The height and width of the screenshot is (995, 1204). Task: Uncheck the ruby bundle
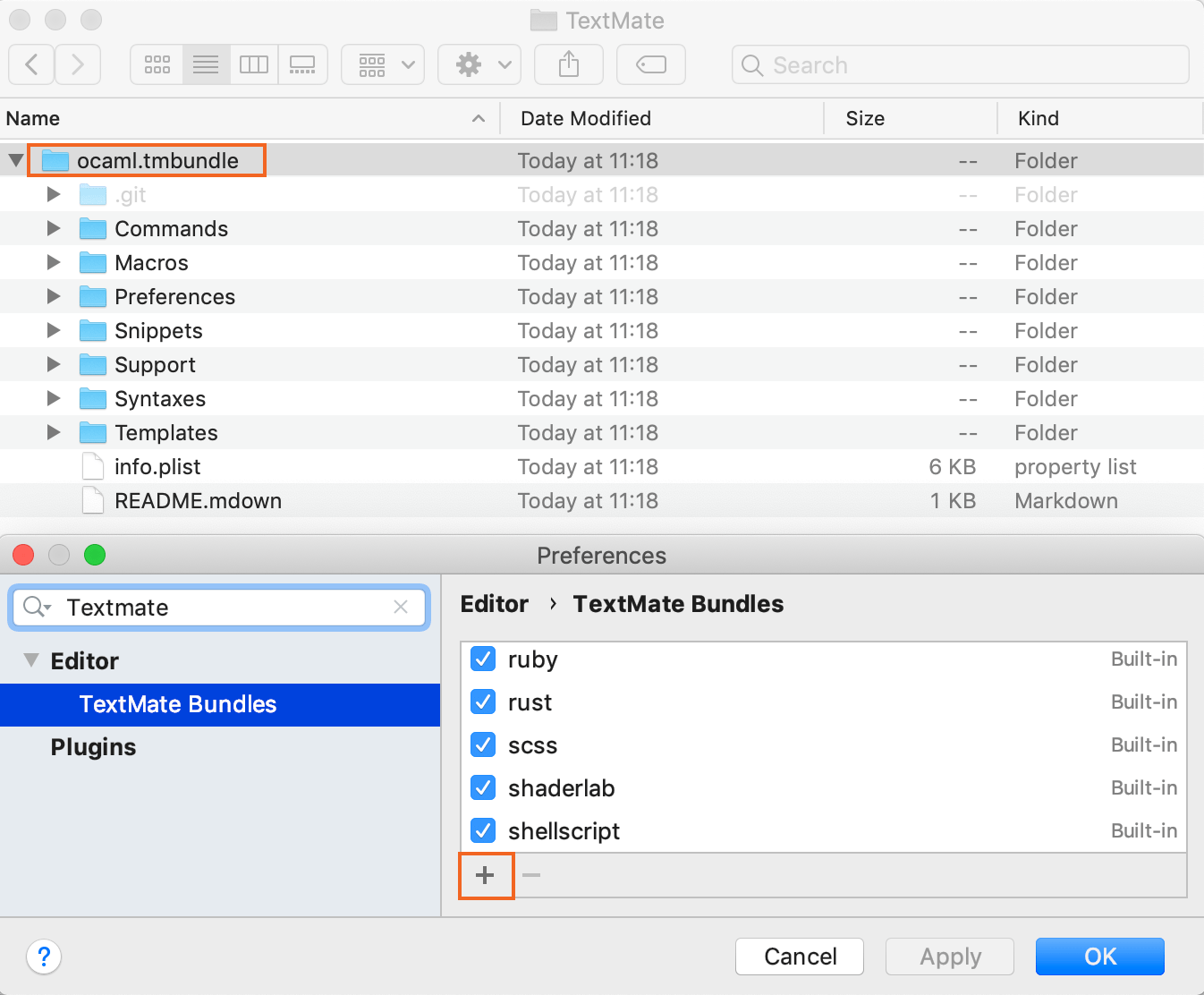click(482, 659)
